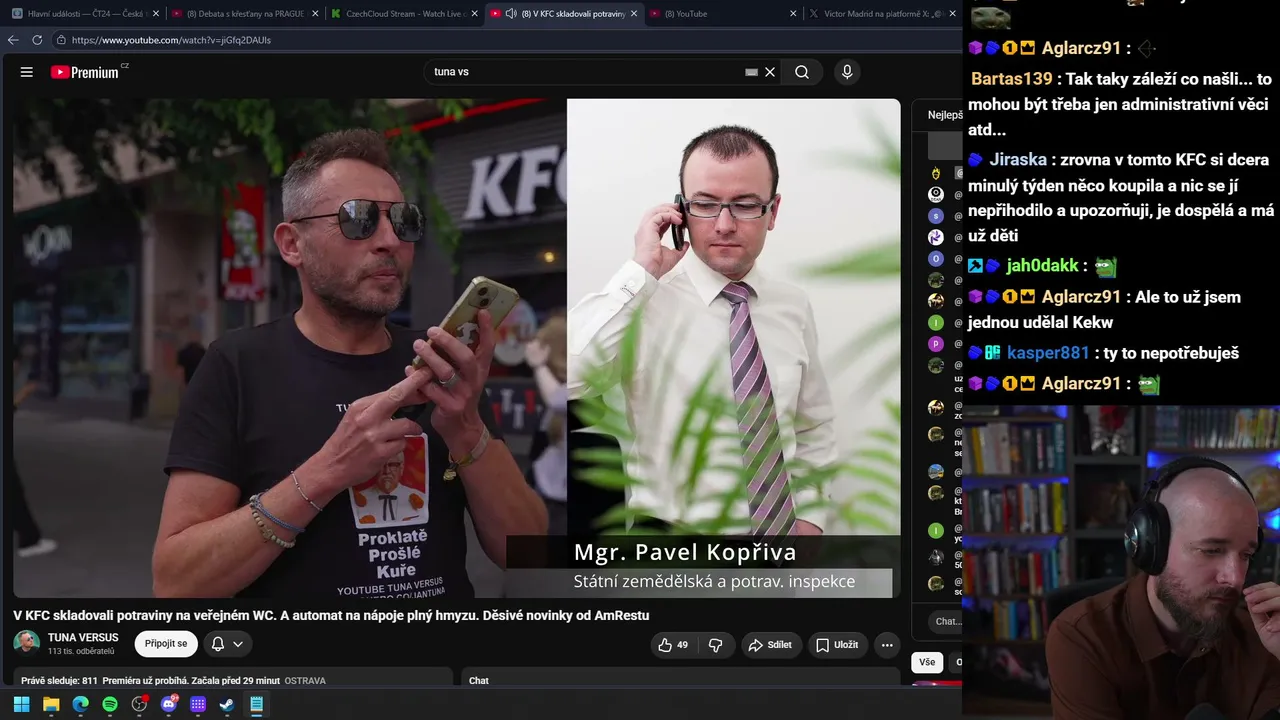1280x720 pixels.
Task: Launch File Explorer from the taskbar
Action: coord(51,704)
